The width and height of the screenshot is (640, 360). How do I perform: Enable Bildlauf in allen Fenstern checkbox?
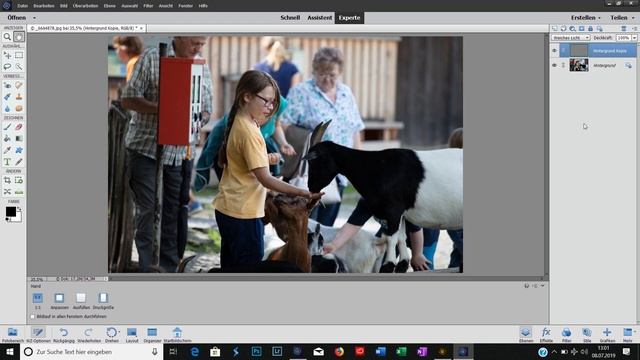33,316
